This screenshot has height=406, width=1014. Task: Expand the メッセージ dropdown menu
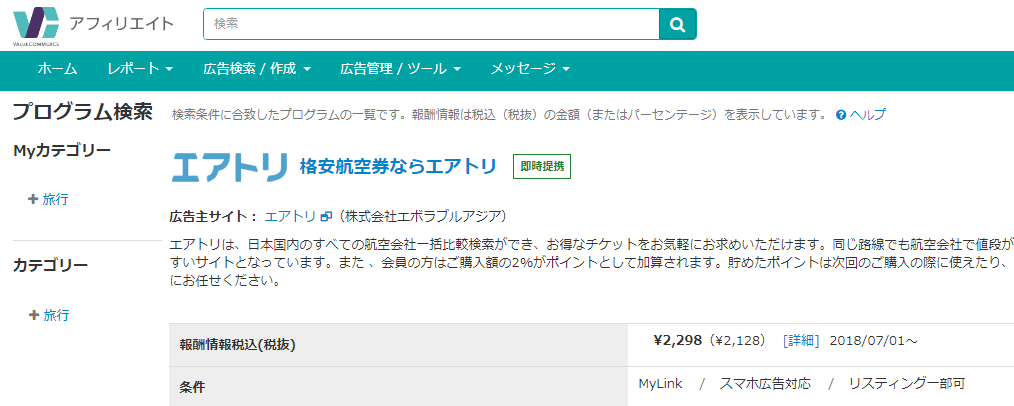530,69
